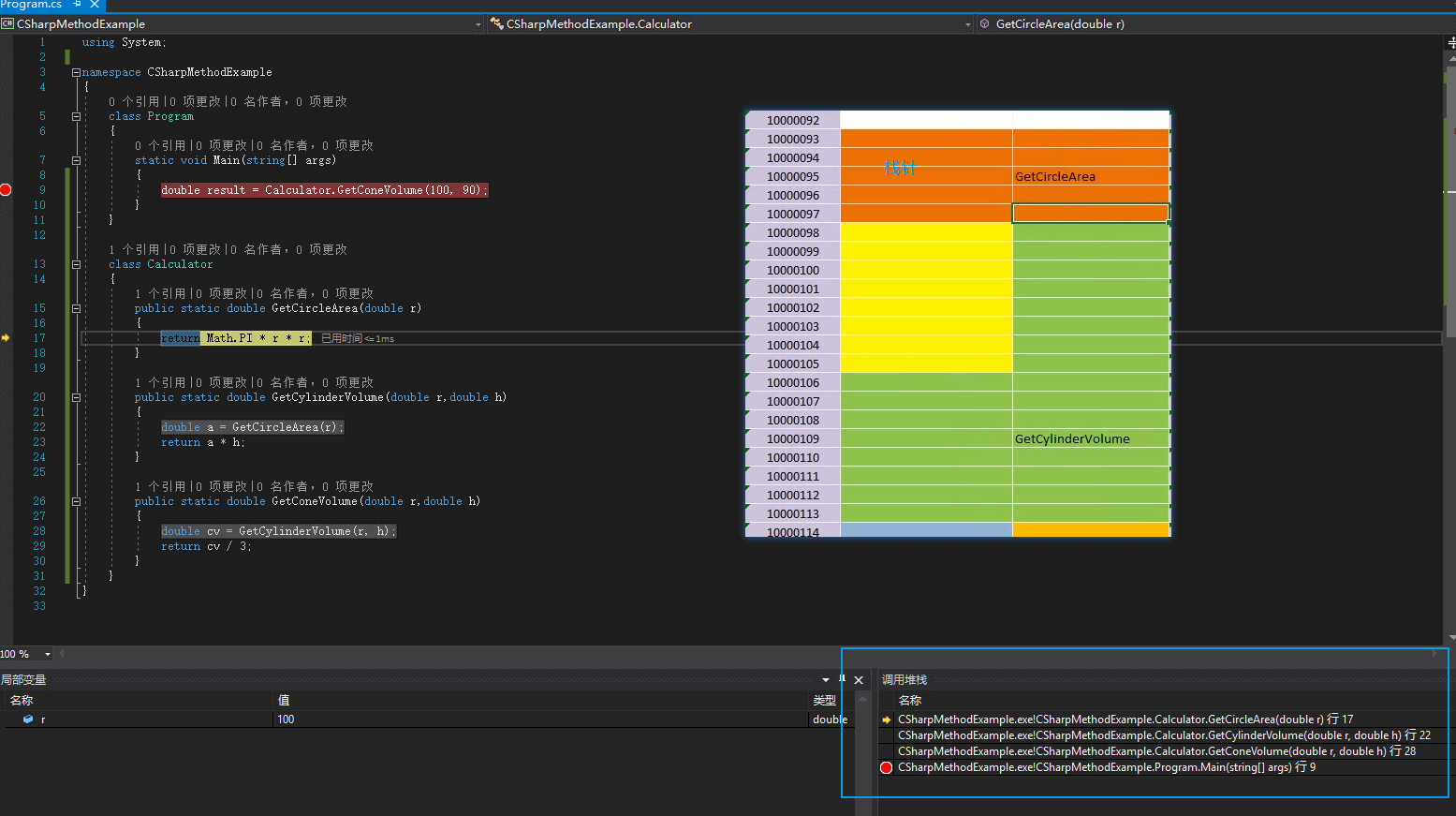This screenshot has height=816, width=1456.
Task: Close the locals (局部变量) panel
Action: click(859, 680)
